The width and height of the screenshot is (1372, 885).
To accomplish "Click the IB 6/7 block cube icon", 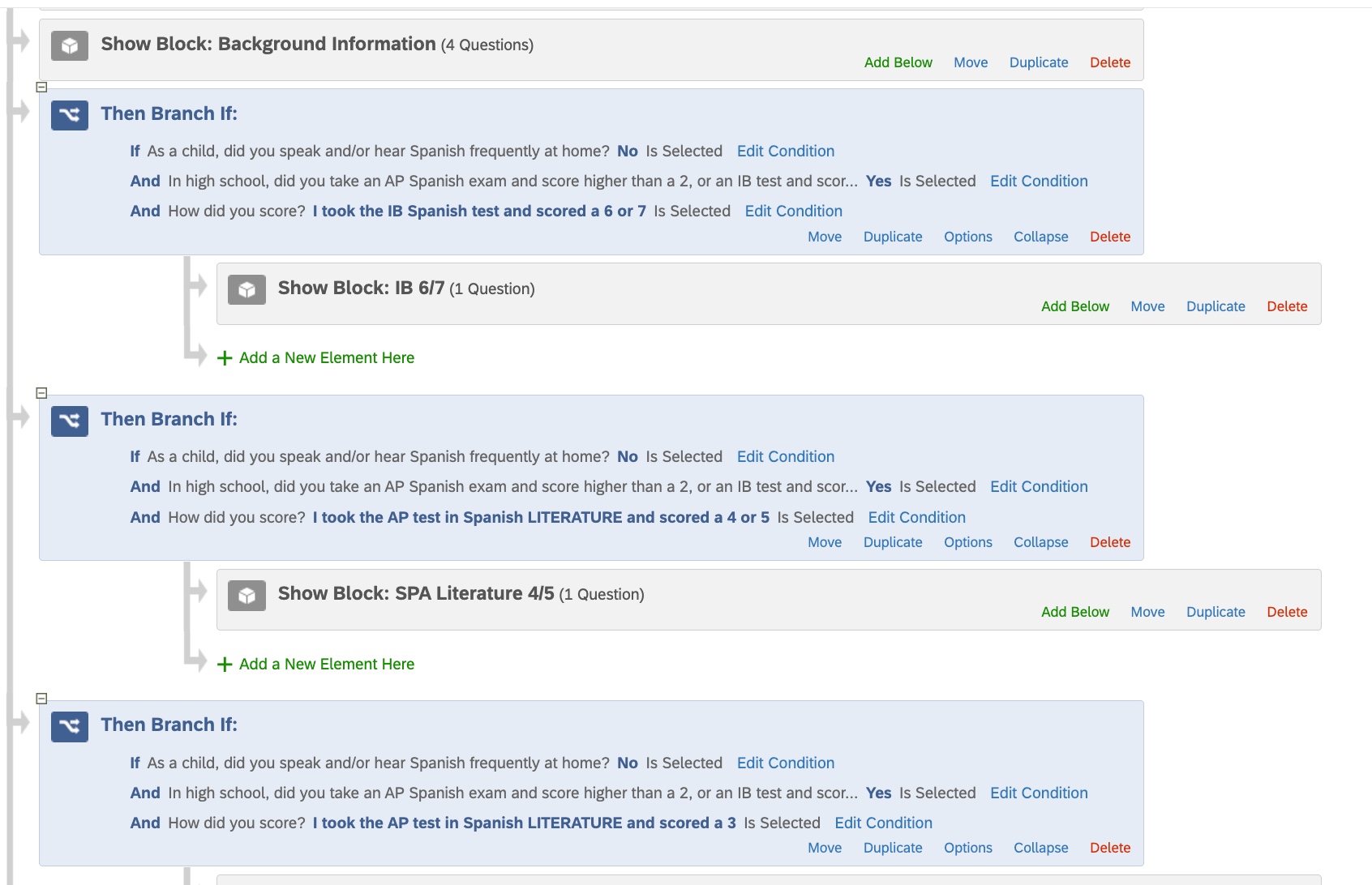I will tap(247, 289).
